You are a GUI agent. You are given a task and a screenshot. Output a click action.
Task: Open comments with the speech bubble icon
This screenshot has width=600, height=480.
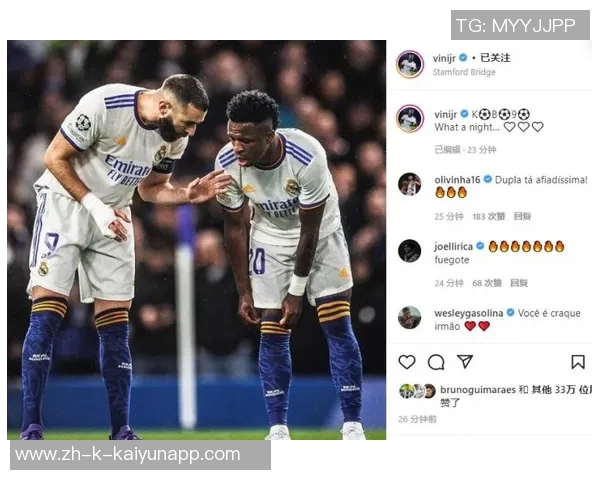436,362
